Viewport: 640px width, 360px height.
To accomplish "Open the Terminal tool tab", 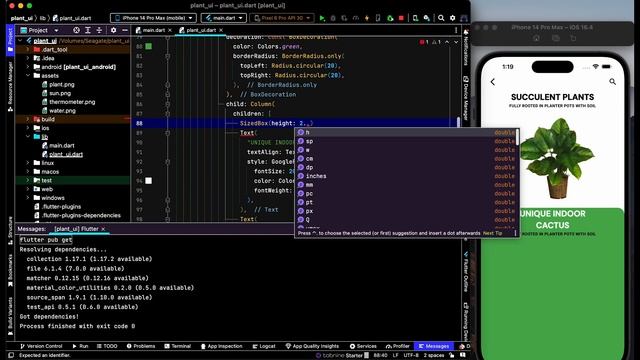I will tap(178, 346).
